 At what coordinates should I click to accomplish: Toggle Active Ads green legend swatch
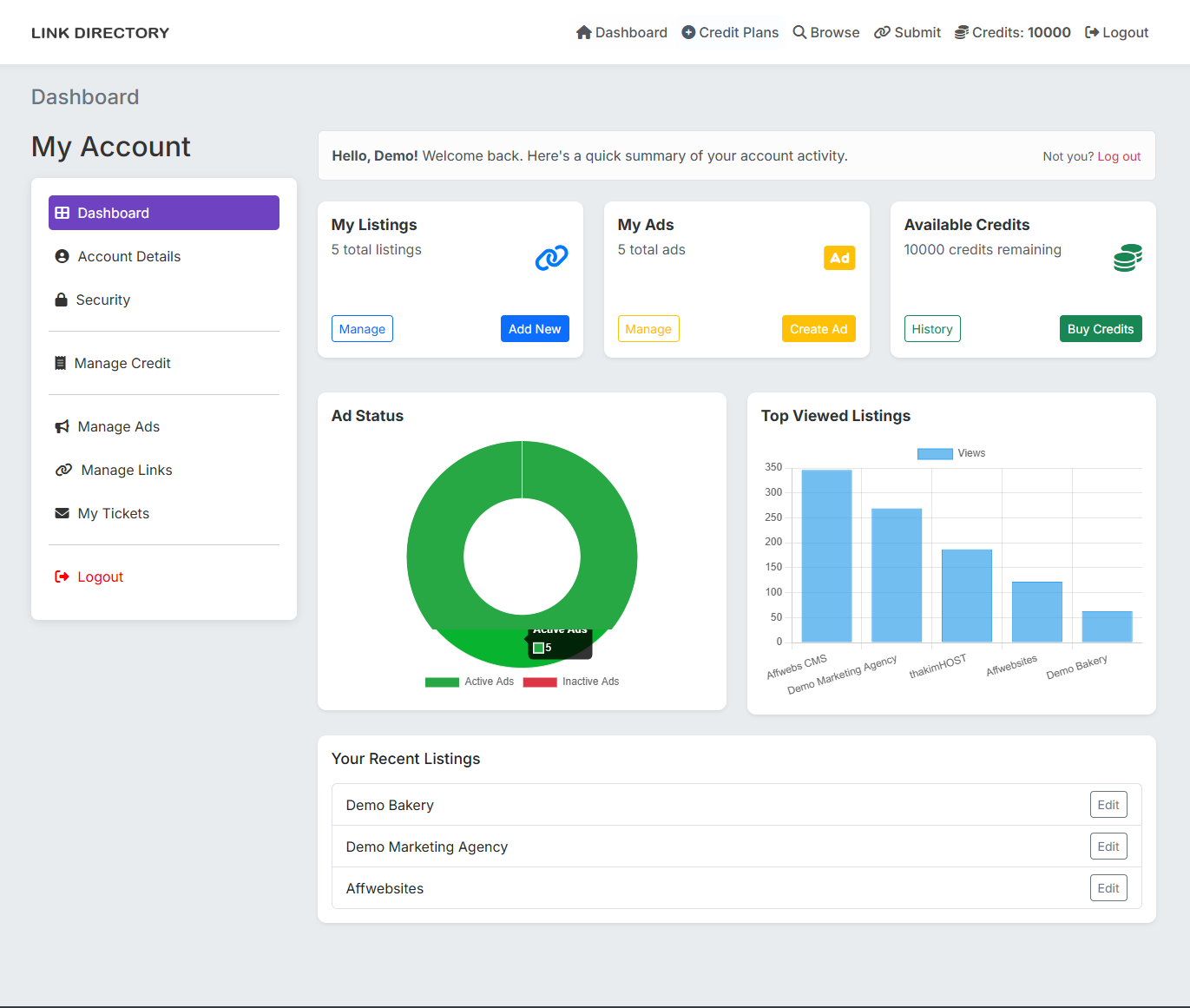click(x=442, y=682)
